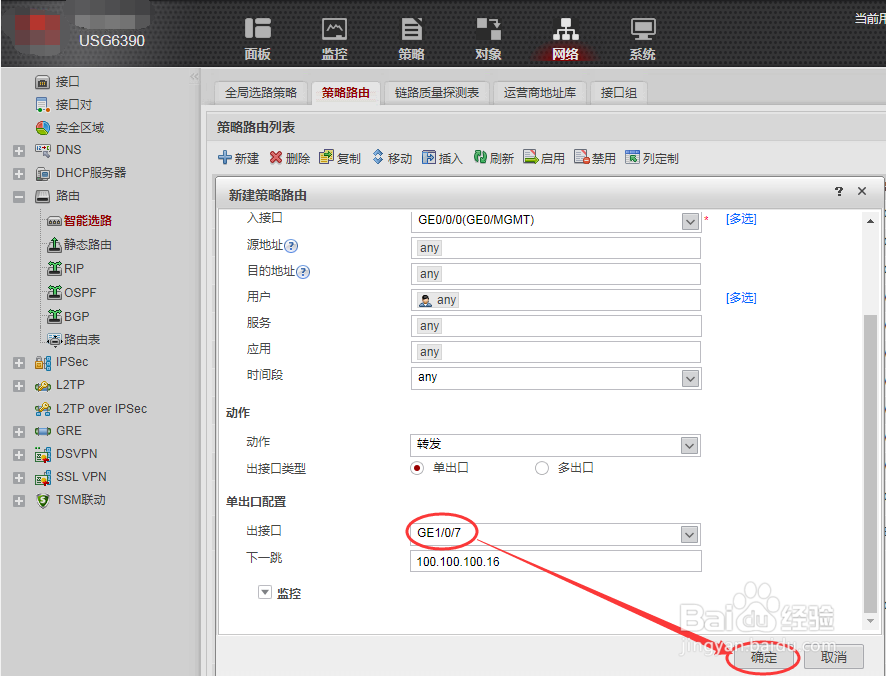Viewport: 886px width, 676px height.
Task: Collapse the 路由 tree node
Action: click(19, 197)
